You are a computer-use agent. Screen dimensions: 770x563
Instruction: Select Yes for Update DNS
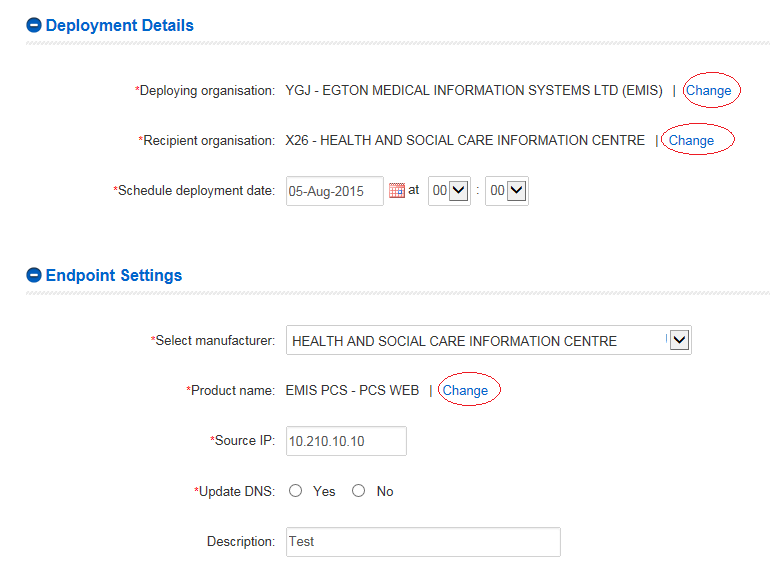point(296,491)
